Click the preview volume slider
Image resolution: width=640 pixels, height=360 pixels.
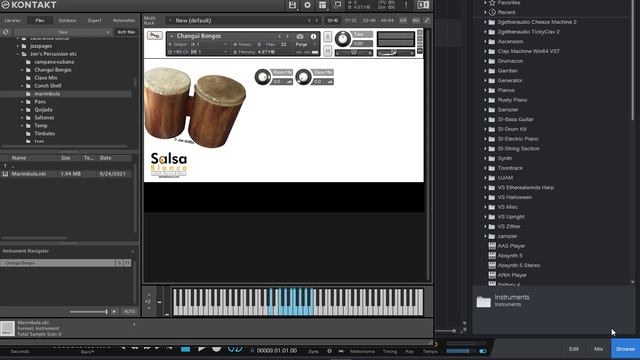88,312
